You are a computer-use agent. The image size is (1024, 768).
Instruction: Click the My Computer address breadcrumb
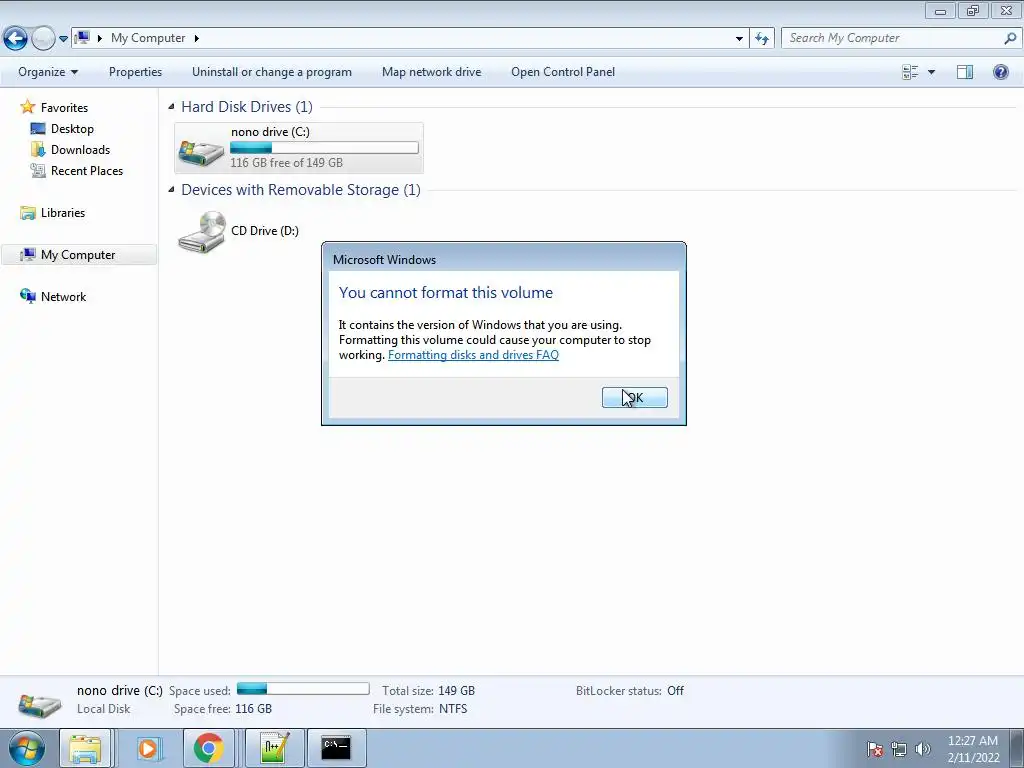[x=148, y=38]
